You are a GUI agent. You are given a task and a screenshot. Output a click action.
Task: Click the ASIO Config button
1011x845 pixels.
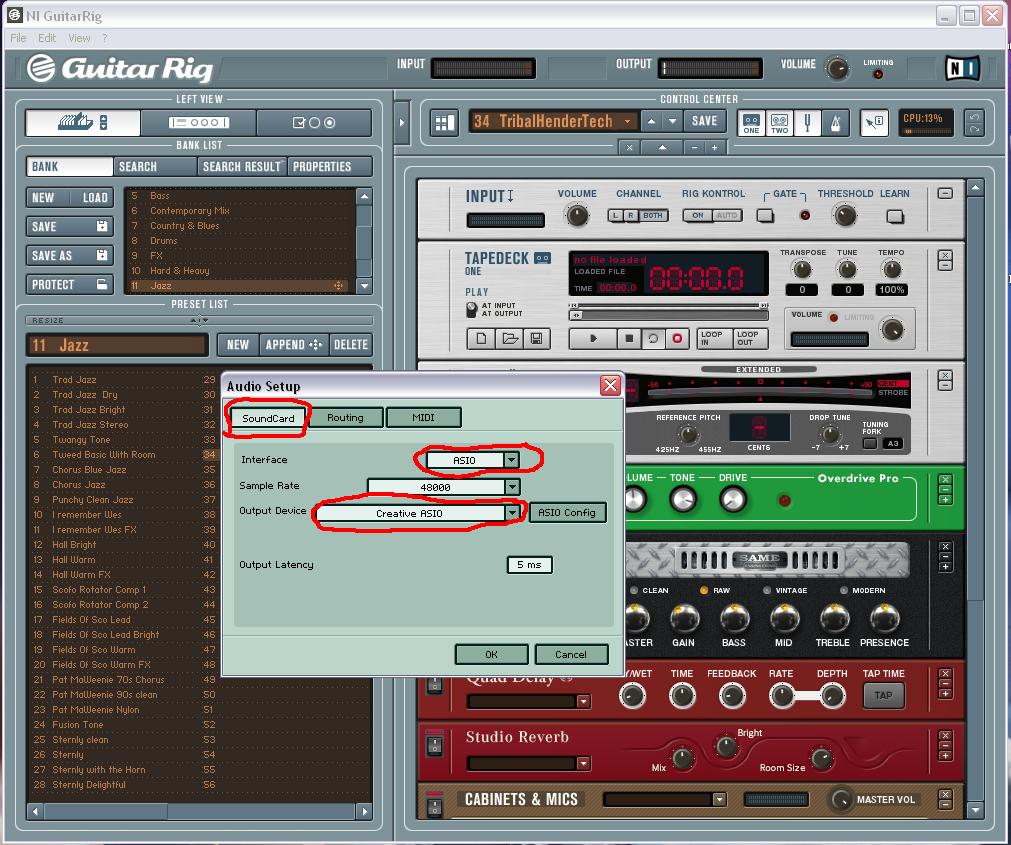567,512
